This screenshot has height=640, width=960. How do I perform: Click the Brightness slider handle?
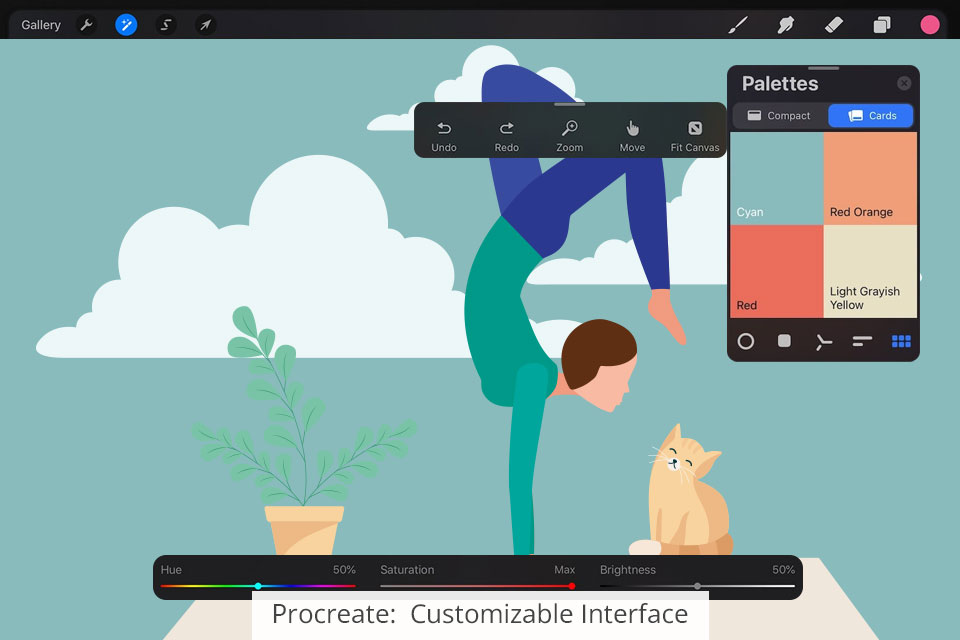tap(697, 586)
